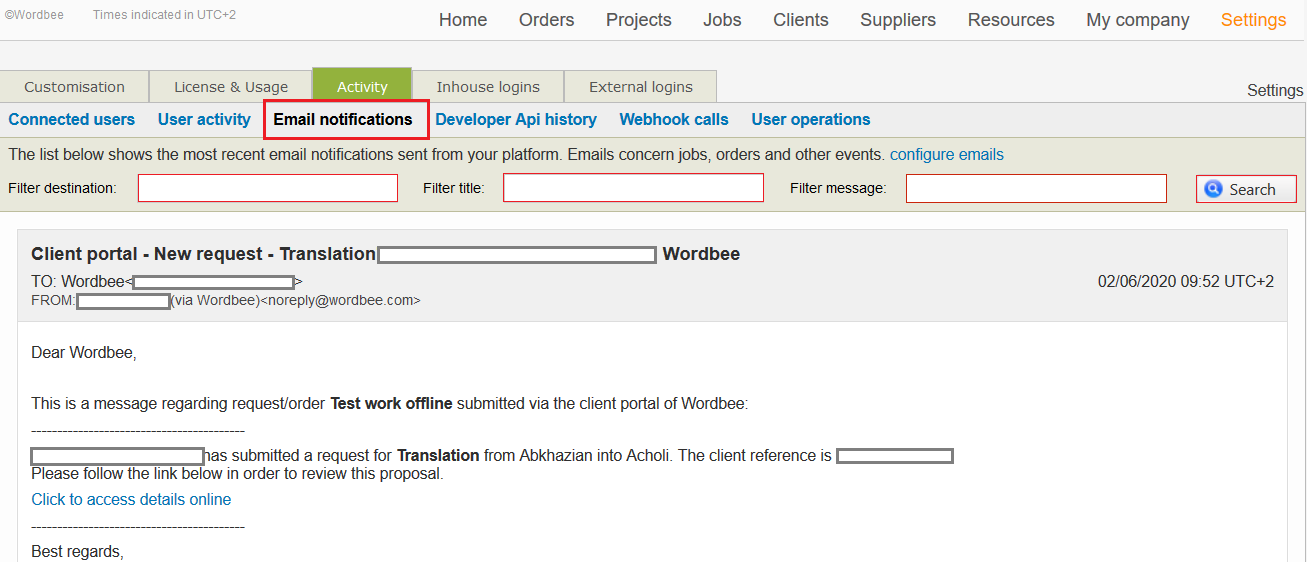The width and height of the screenshot is (1307, 562).
Task: Select the Inhouse logins tab
Action: coord(488,87)
